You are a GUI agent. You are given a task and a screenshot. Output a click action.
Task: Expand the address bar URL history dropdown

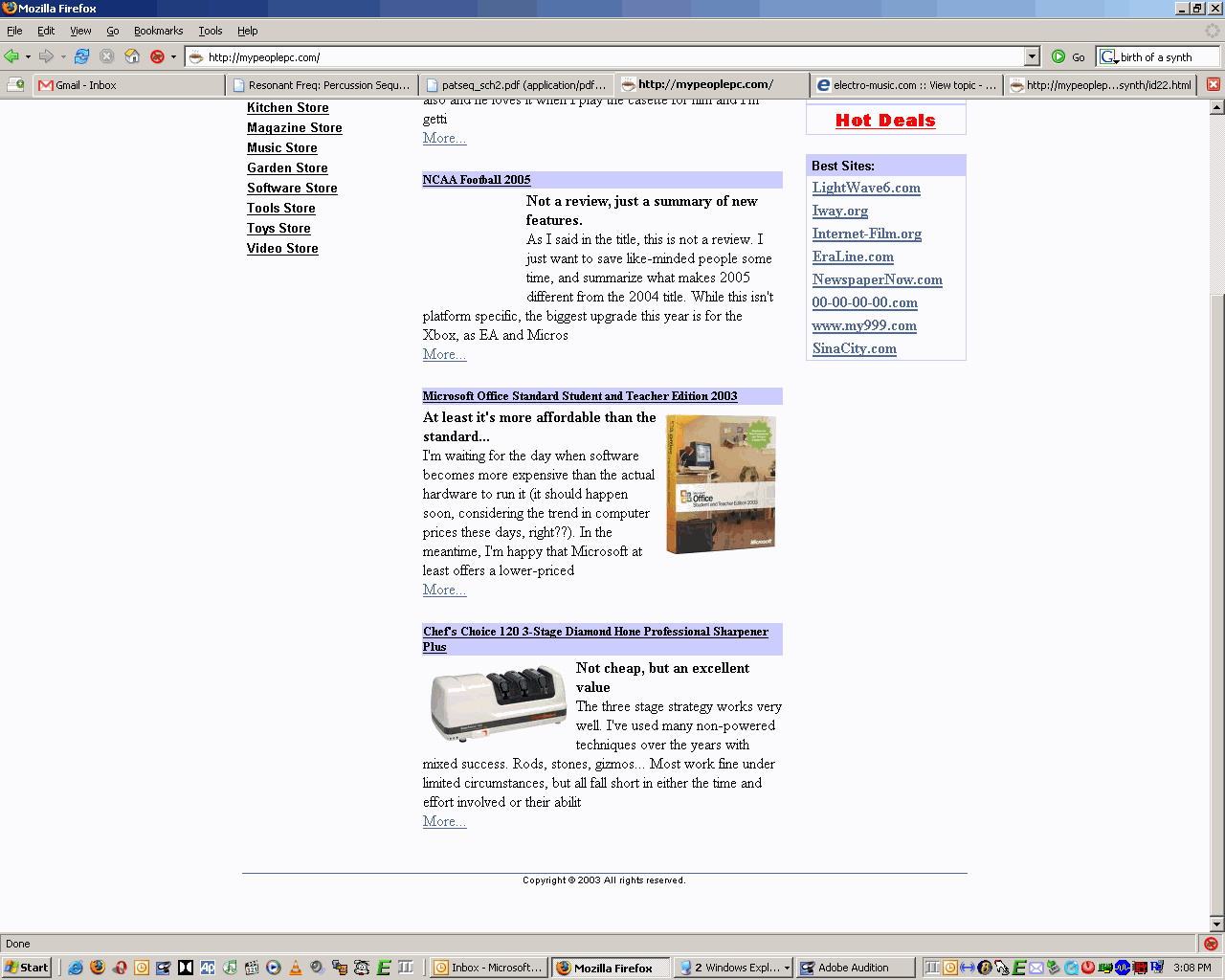[1032, 56]
